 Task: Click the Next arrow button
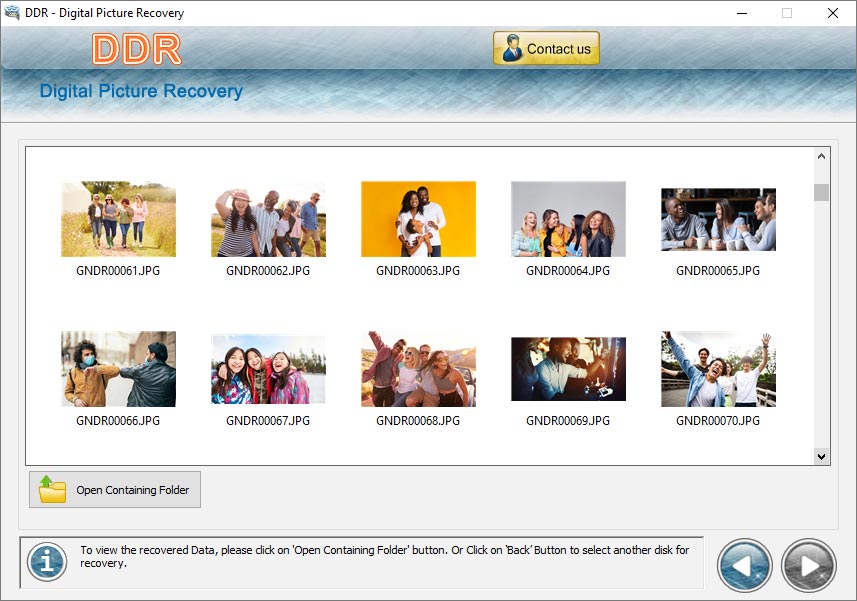click(x=808, y=566)
